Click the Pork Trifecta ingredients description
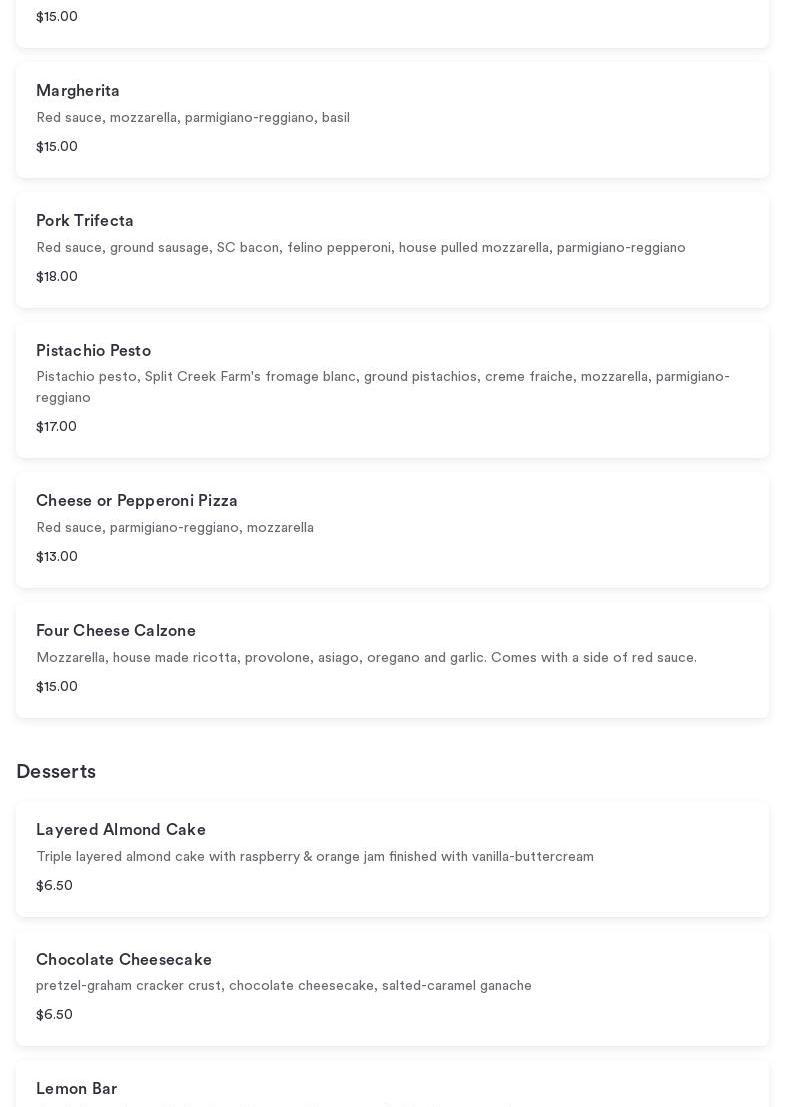 click(x=361, y=248)
